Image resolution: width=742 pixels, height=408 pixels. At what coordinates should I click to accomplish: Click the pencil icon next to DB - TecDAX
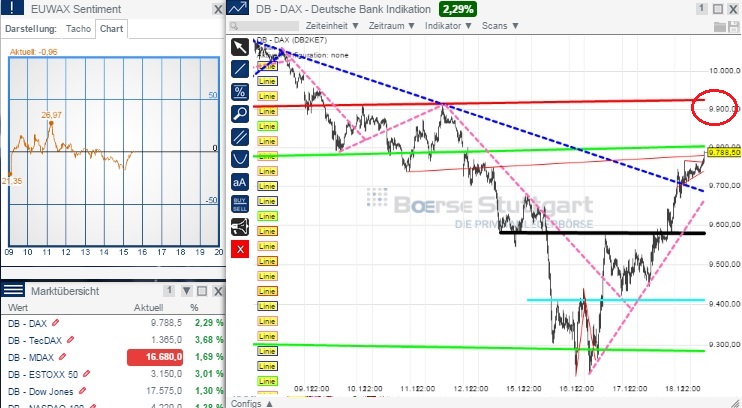(x=71, y=340)
